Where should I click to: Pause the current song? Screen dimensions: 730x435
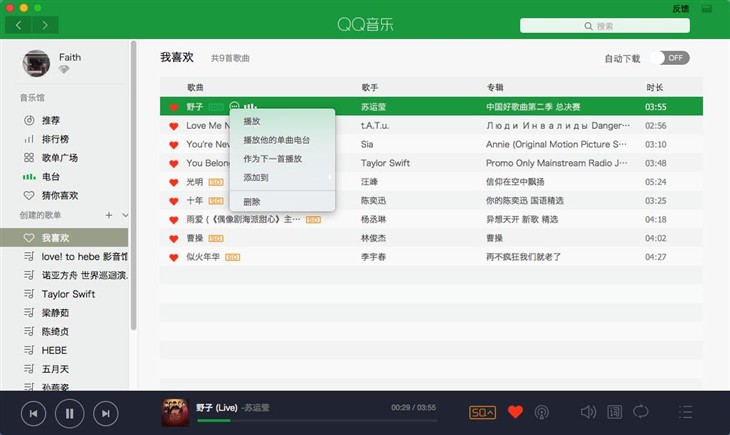69,414
